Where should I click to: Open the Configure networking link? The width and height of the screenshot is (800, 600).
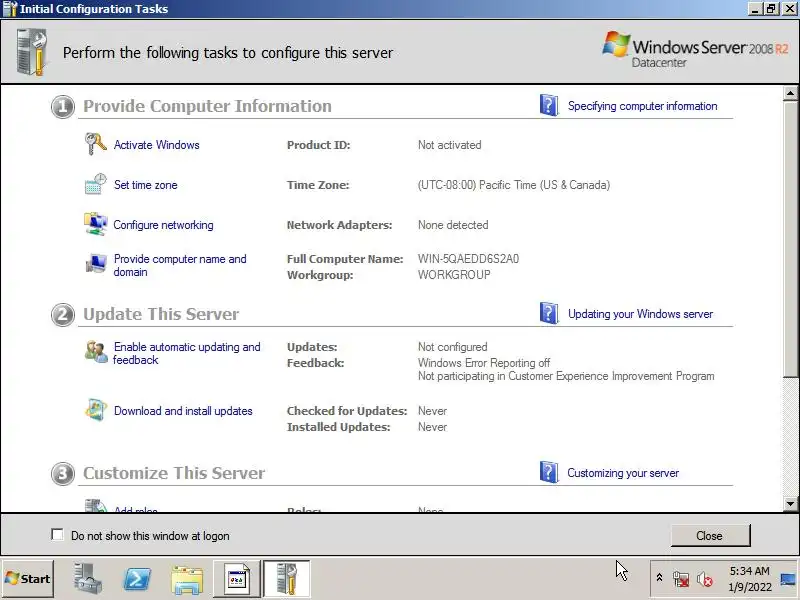pos(163,225)
